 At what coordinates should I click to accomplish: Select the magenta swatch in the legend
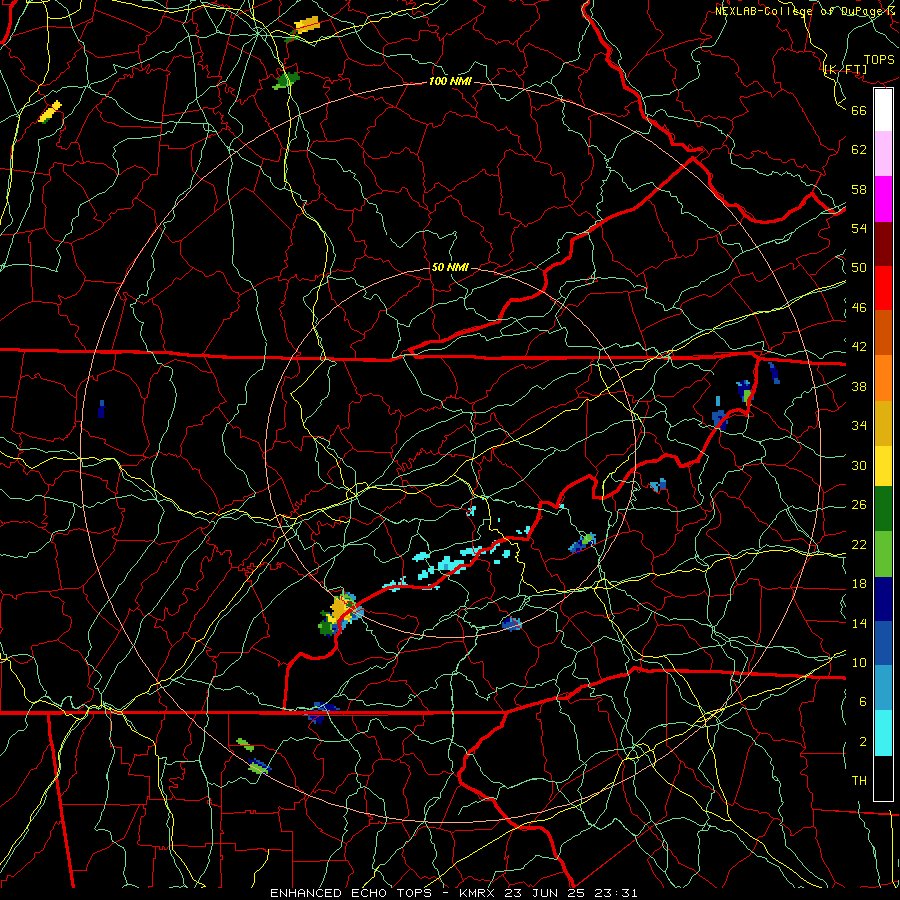pos(883,199)
